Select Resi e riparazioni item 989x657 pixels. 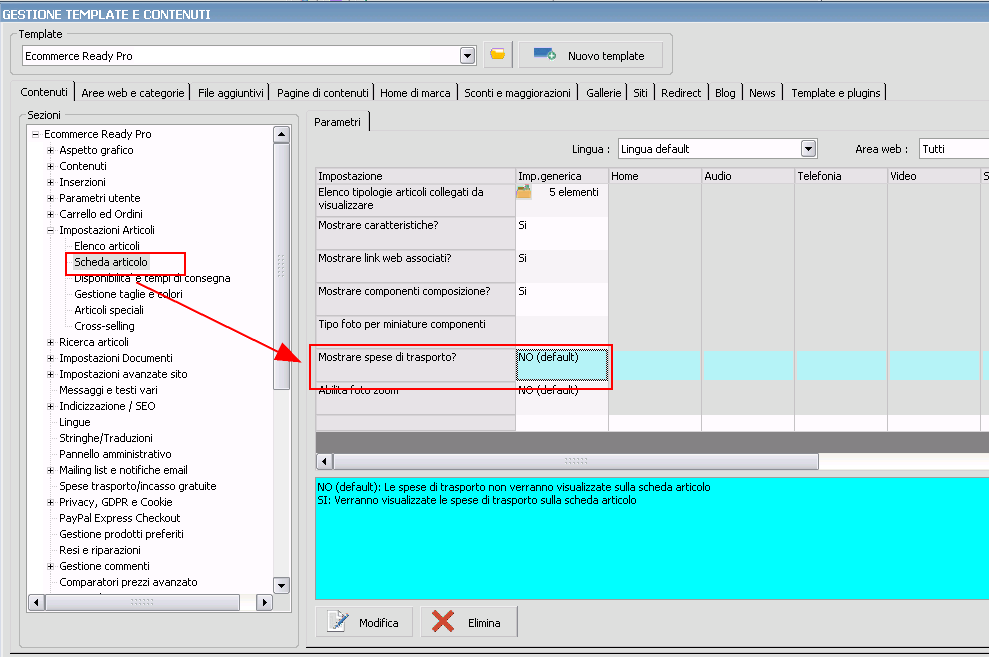(100, 550)
